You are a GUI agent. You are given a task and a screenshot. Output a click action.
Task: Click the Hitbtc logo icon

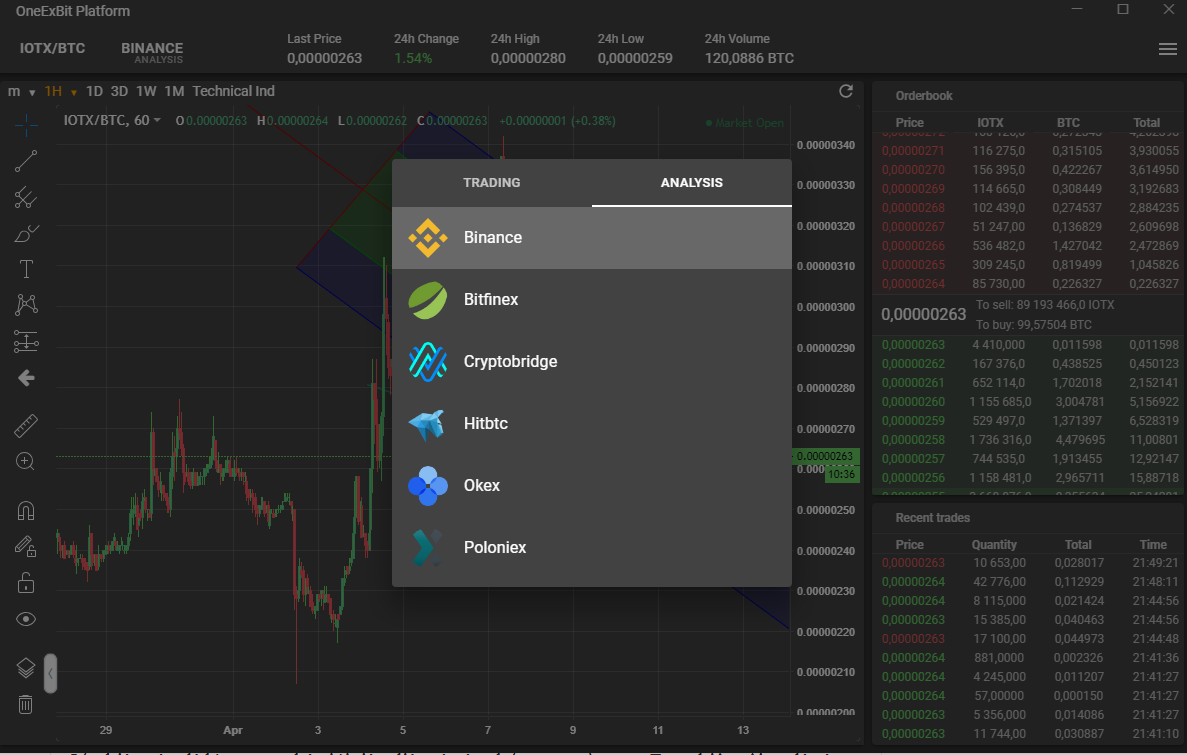428,424
